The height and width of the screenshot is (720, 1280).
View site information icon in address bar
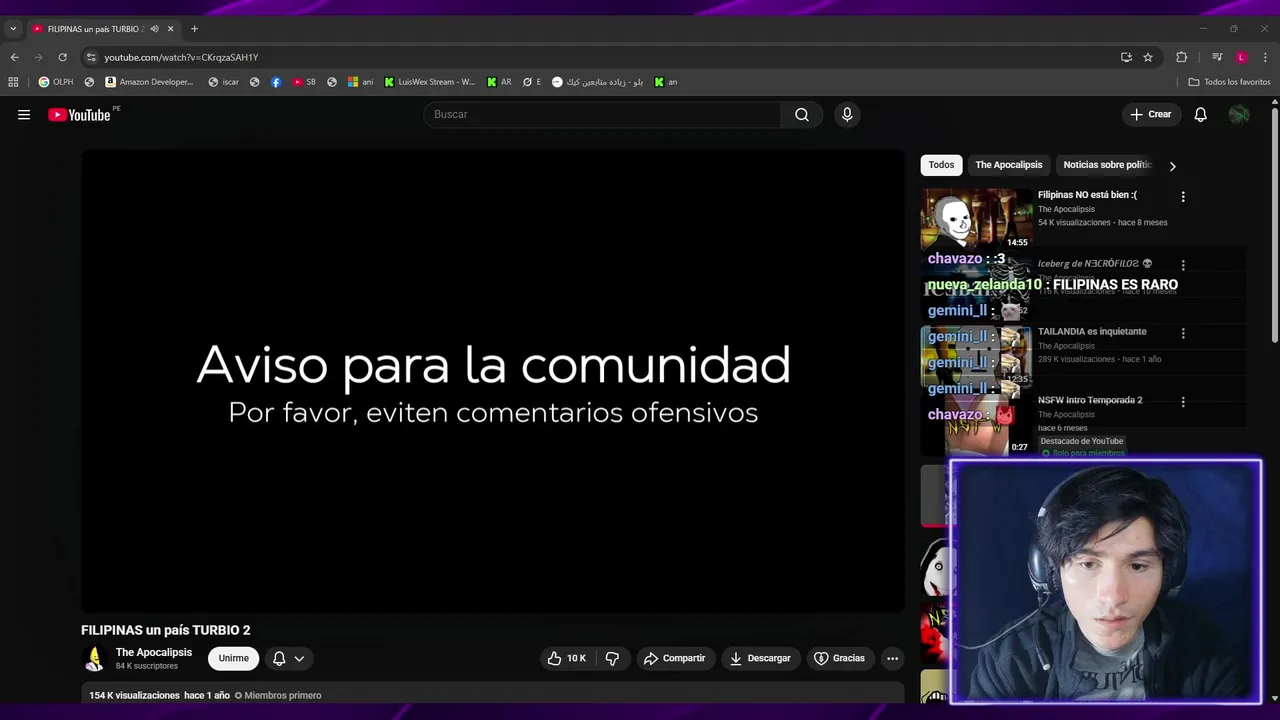point(91,57)
